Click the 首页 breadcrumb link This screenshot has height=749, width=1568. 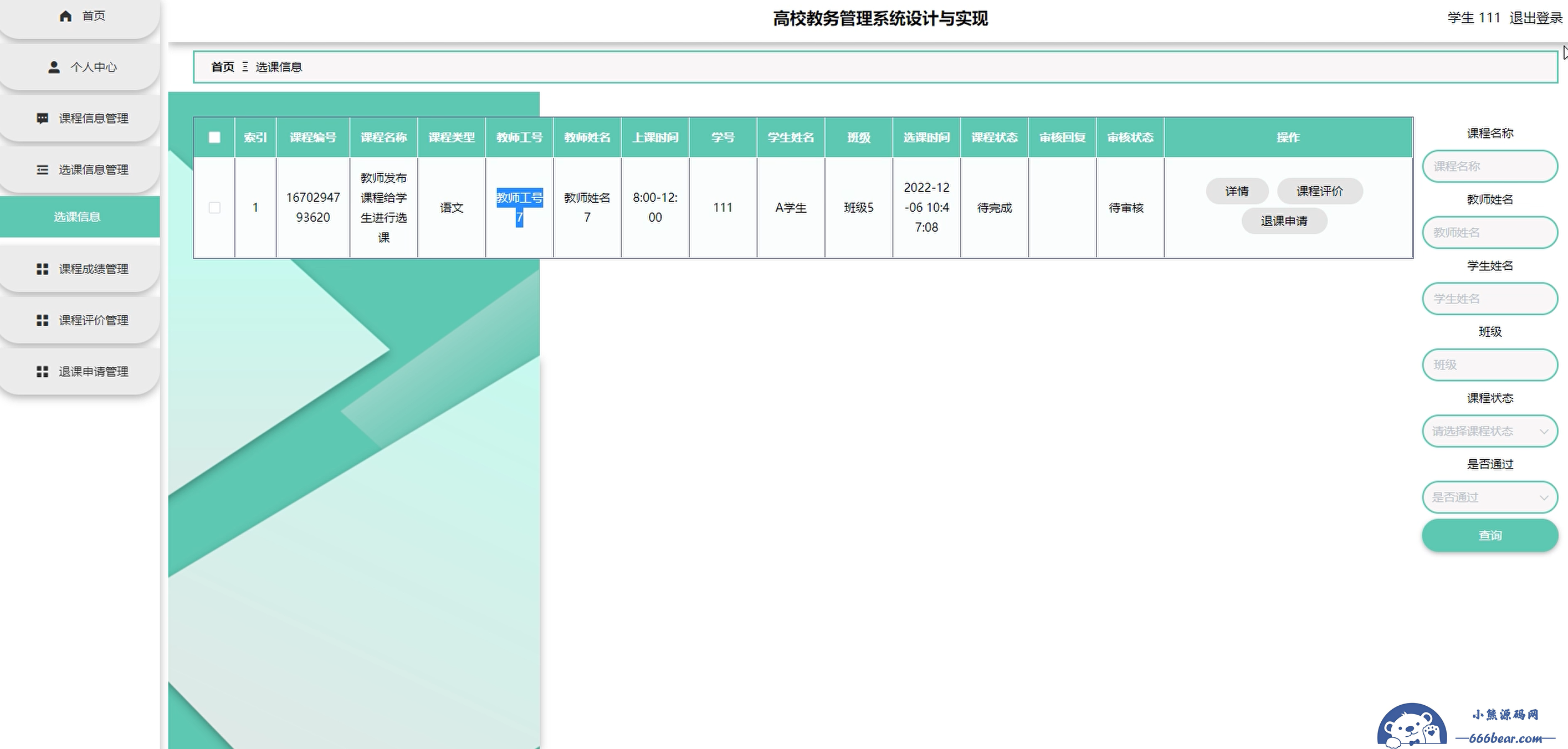coord(222,67)
